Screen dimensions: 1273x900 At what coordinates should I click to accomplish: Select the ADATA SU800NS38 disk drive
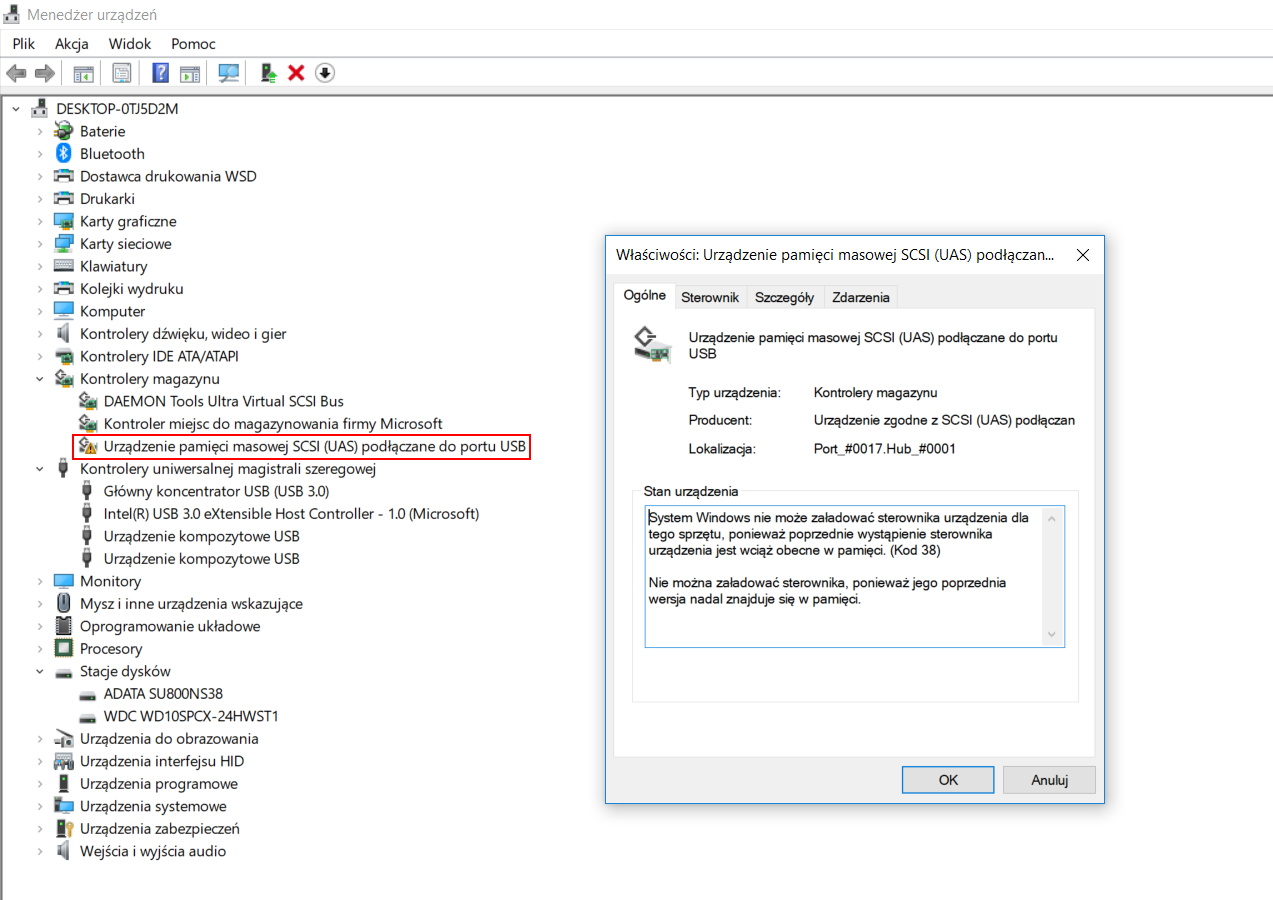[163, 694]
